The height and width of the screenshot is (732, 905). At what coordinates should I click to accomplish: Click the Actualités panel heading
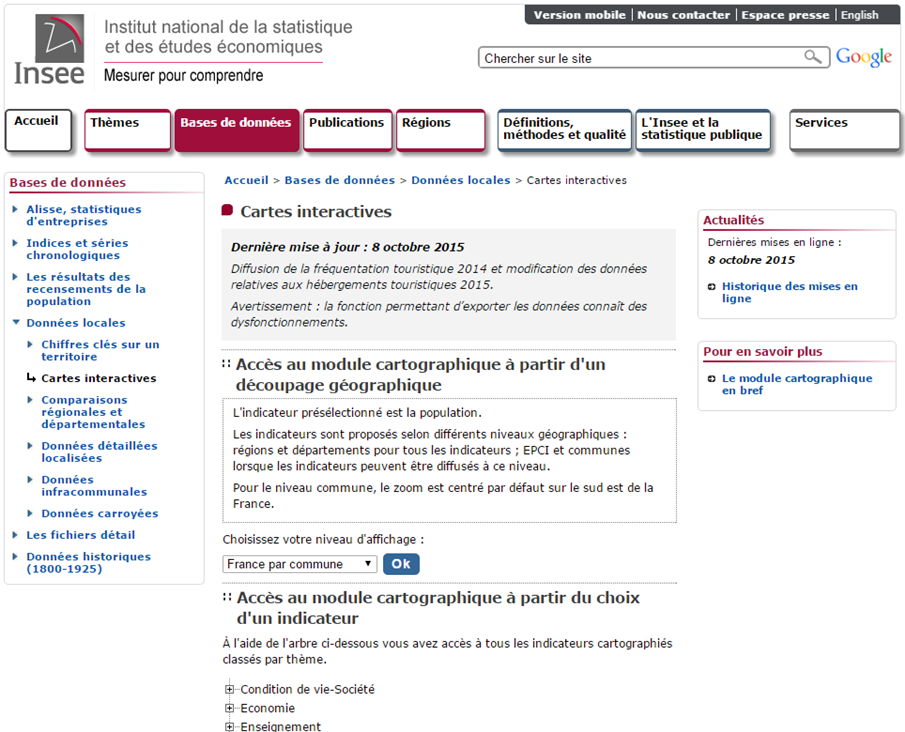tap(733, 220)
